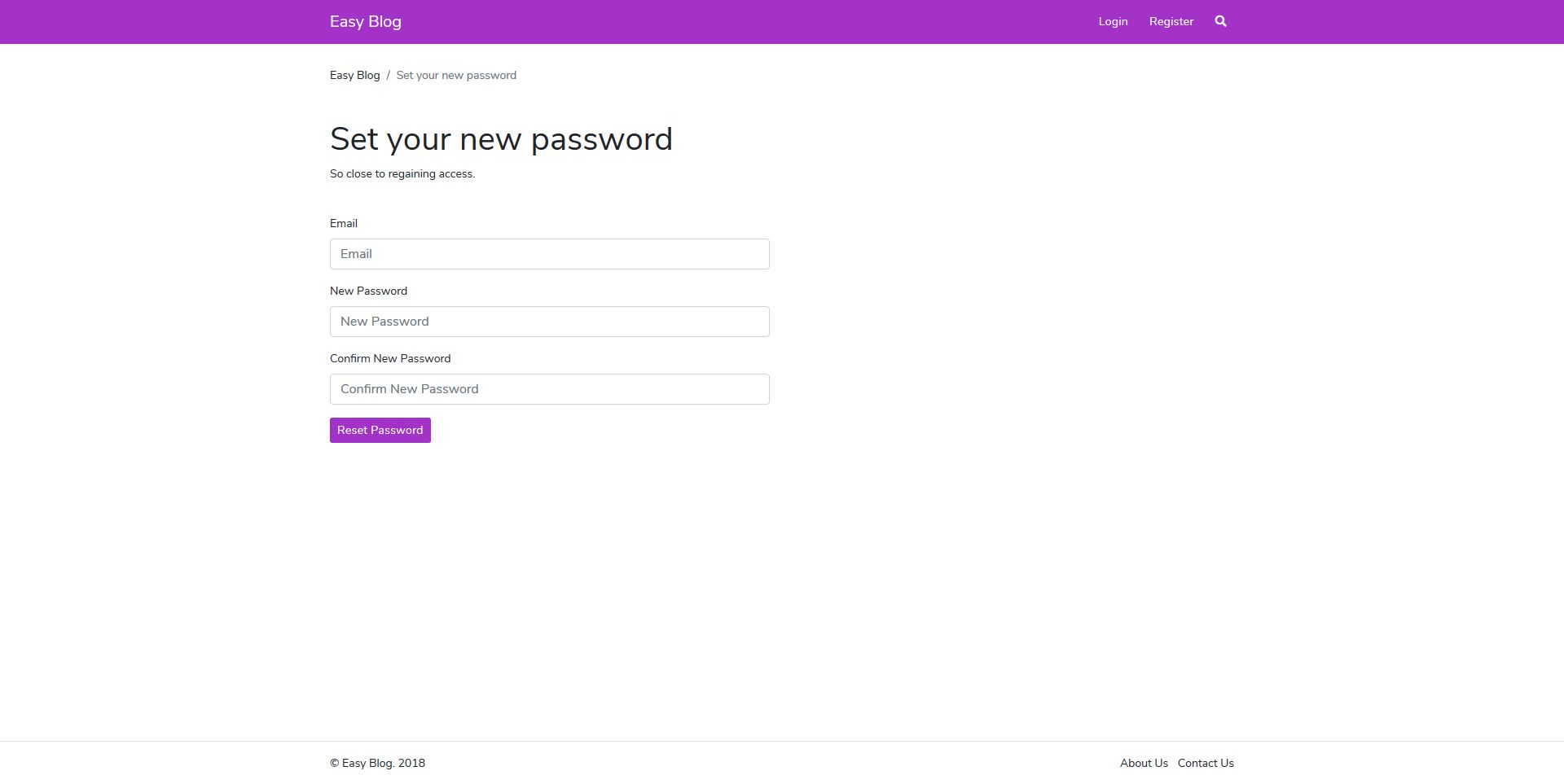
Task: Focus the Email input field
Action: 549,254
